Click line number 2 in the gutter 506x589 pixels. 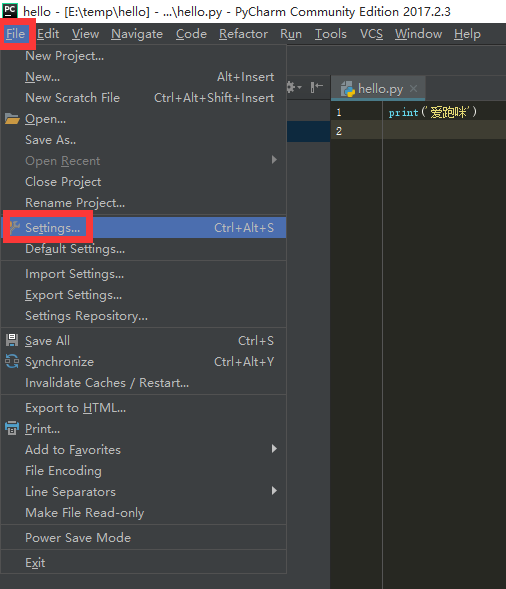point(339,131)
